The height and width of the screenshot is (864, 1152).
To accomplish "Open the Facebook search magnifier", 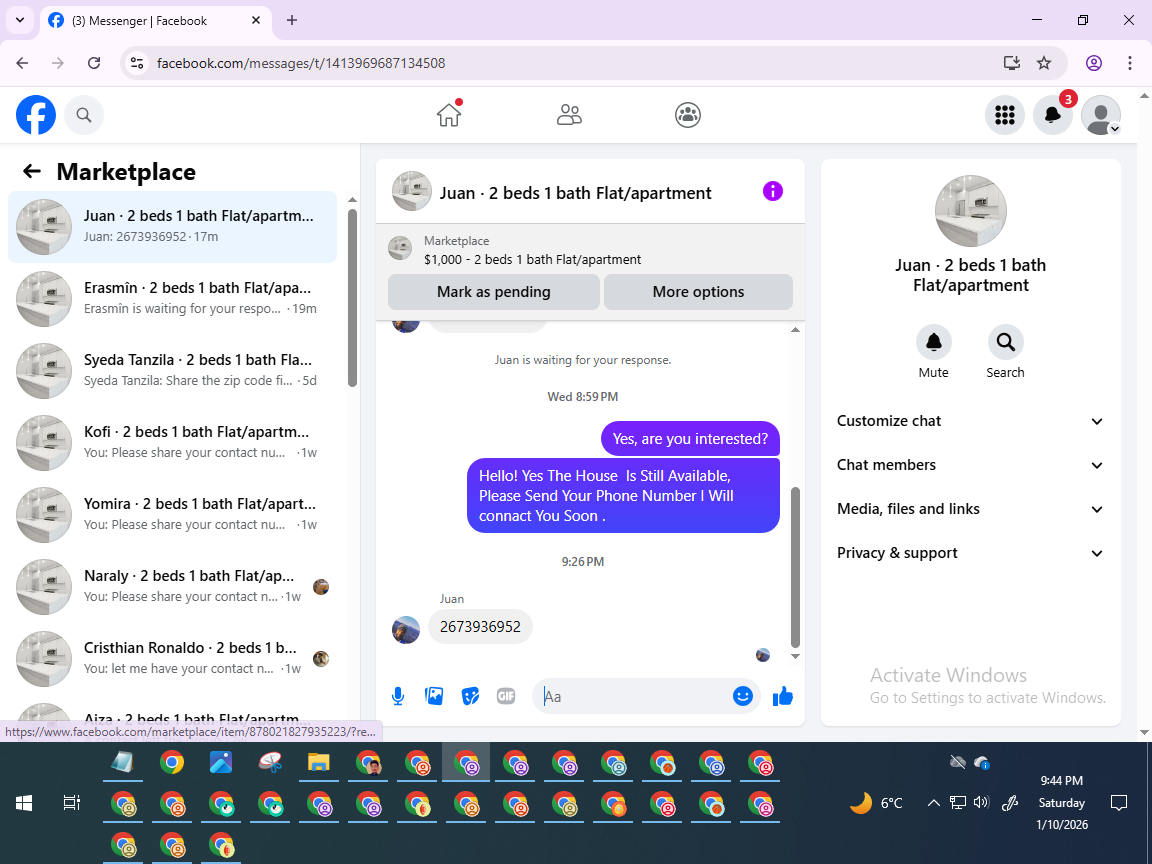I will click(x=84, y=115).
